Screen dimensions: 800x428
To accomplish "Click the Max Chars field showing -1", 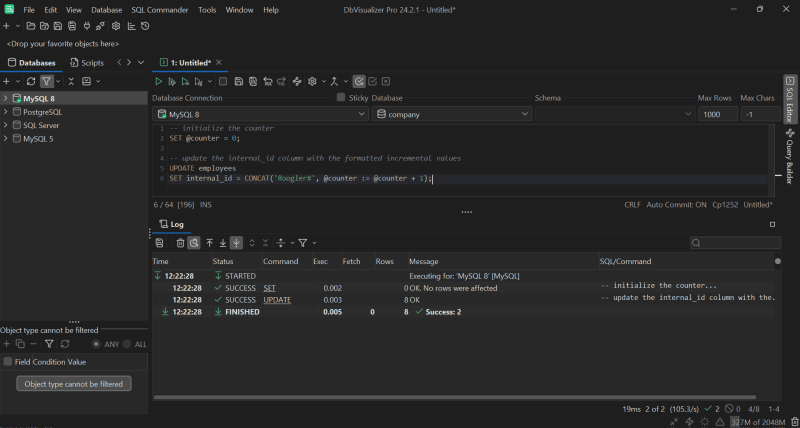I will click(761, 114).
